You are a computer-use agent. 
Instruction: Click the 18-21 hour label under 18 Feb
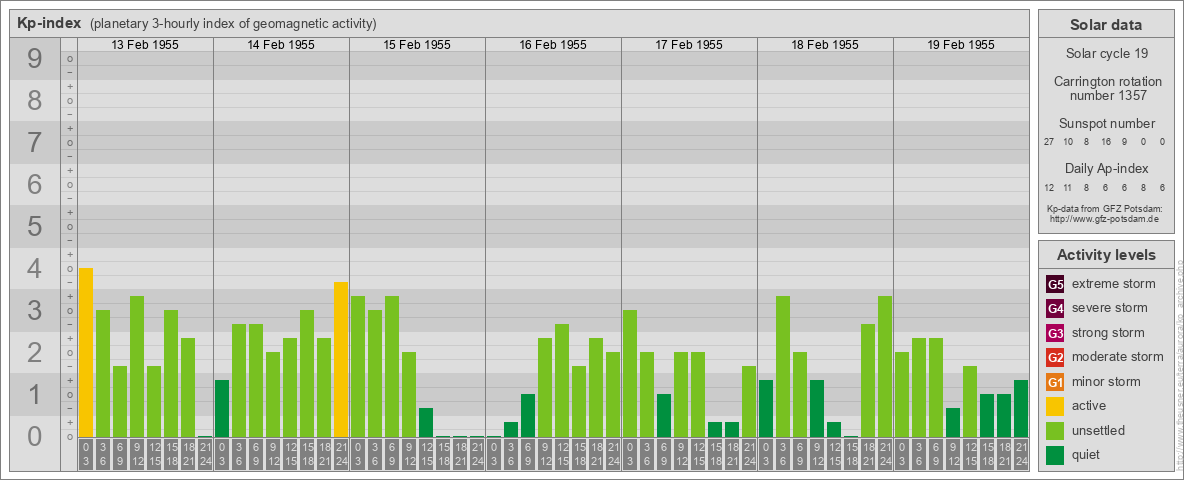[868, 455]
